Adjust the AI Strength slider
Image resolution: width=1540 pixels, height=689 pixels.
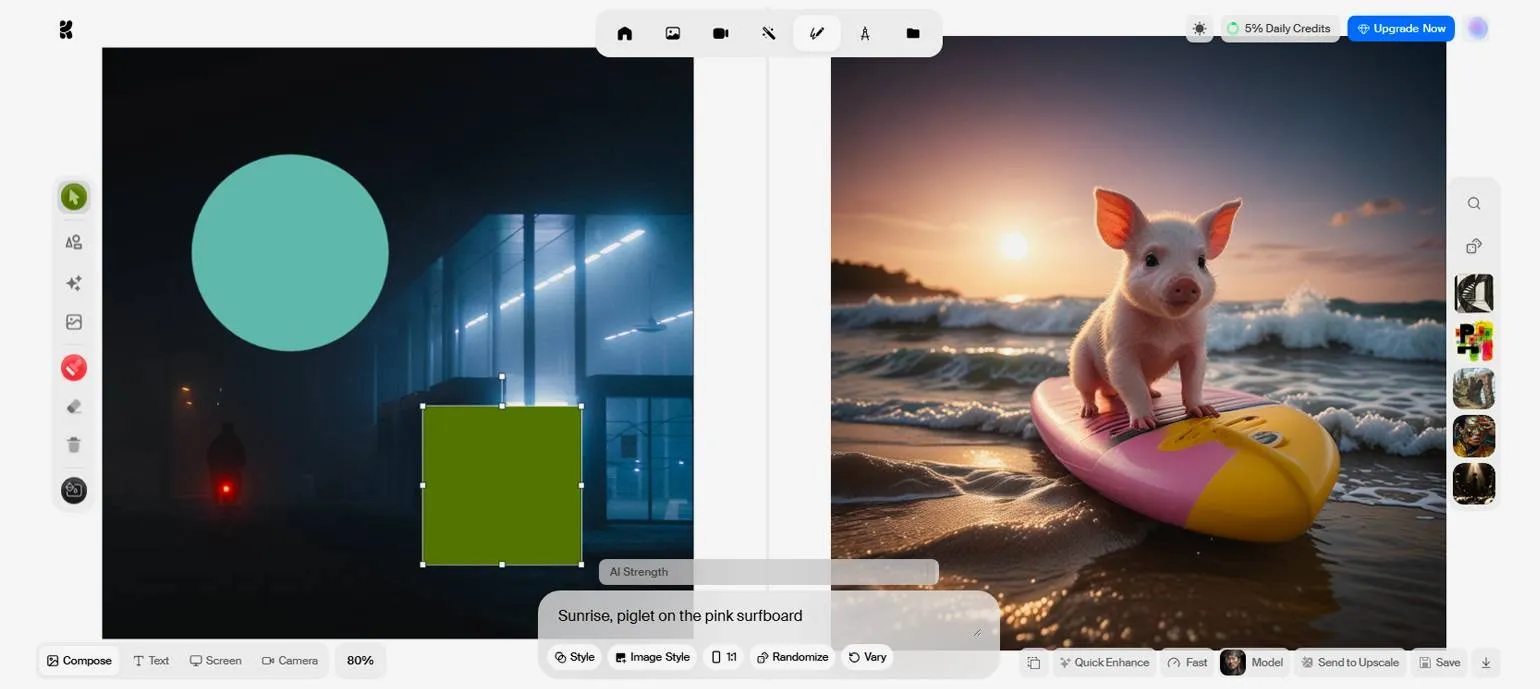[768, 572]
